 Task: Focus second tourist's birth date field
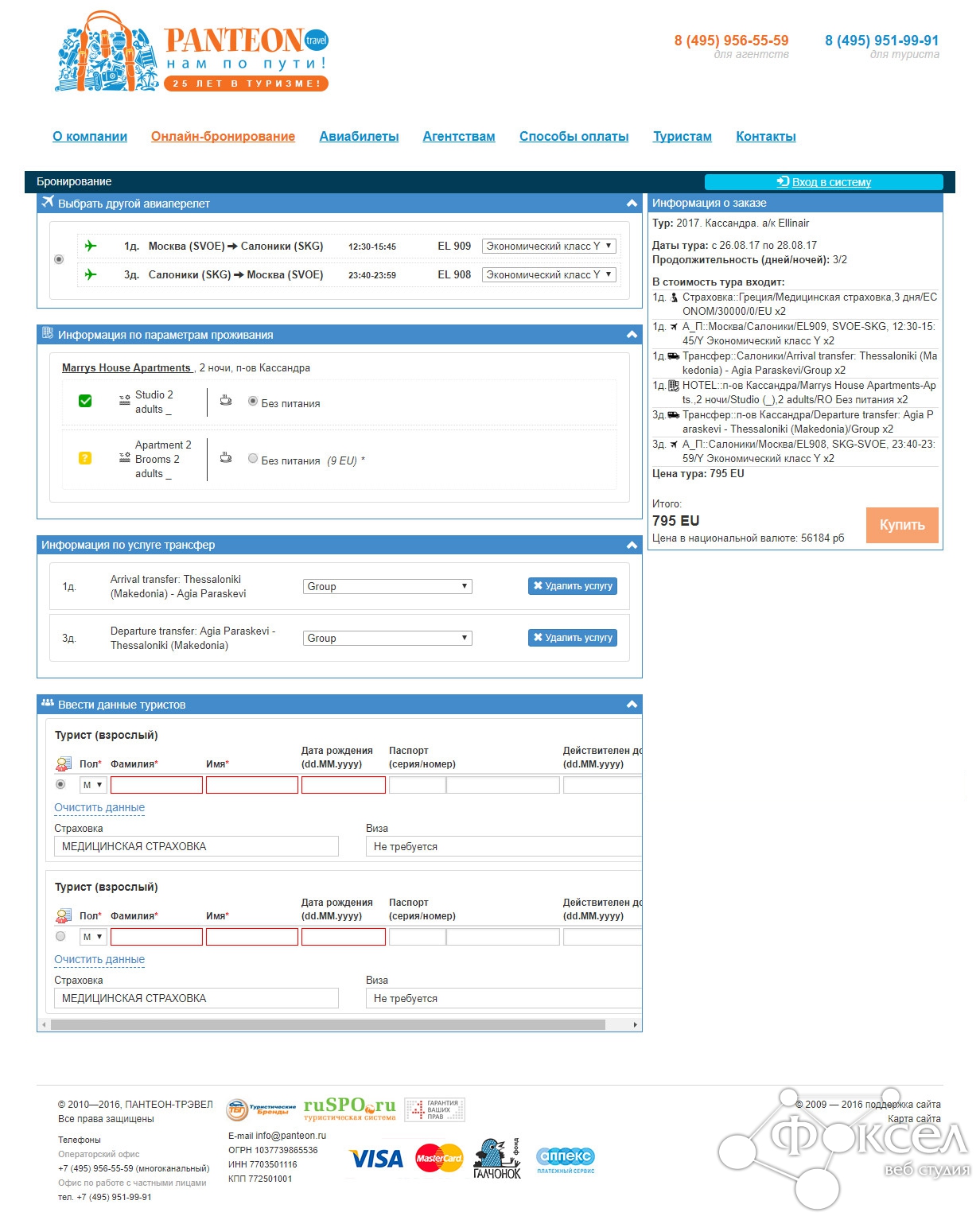(344, 937)
